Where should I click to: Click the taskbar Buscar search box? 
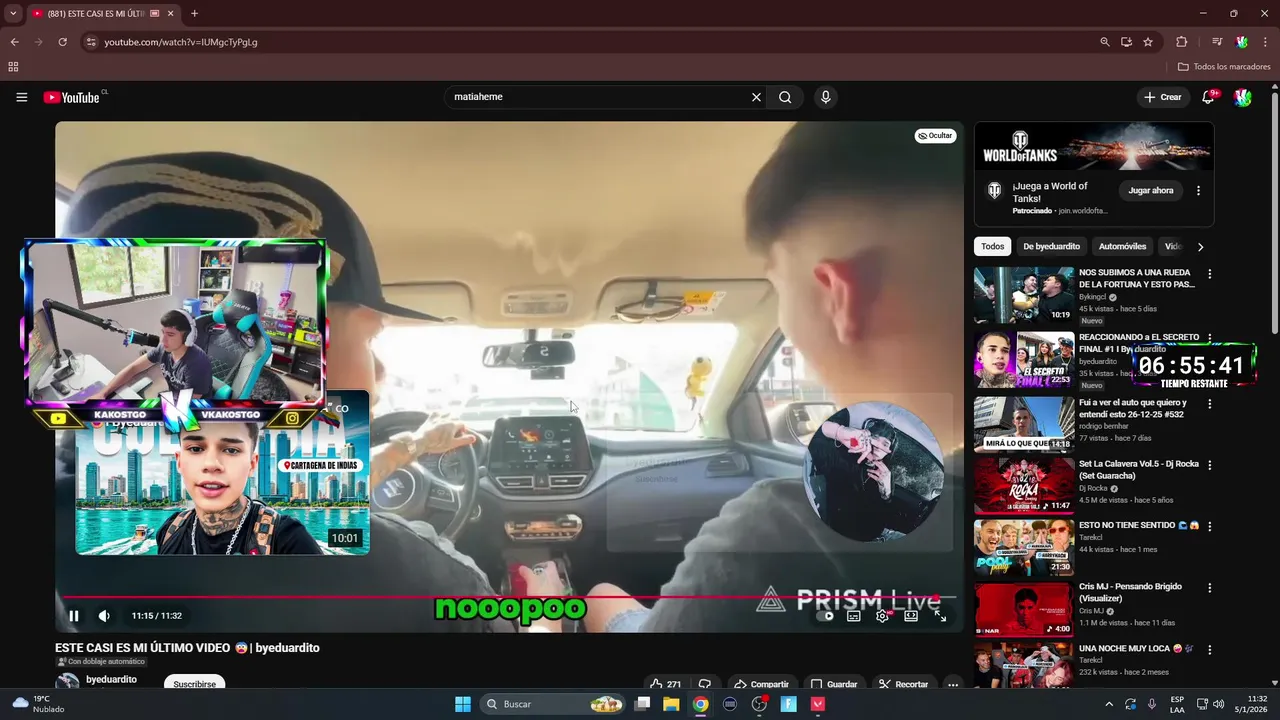coord(553,704)
